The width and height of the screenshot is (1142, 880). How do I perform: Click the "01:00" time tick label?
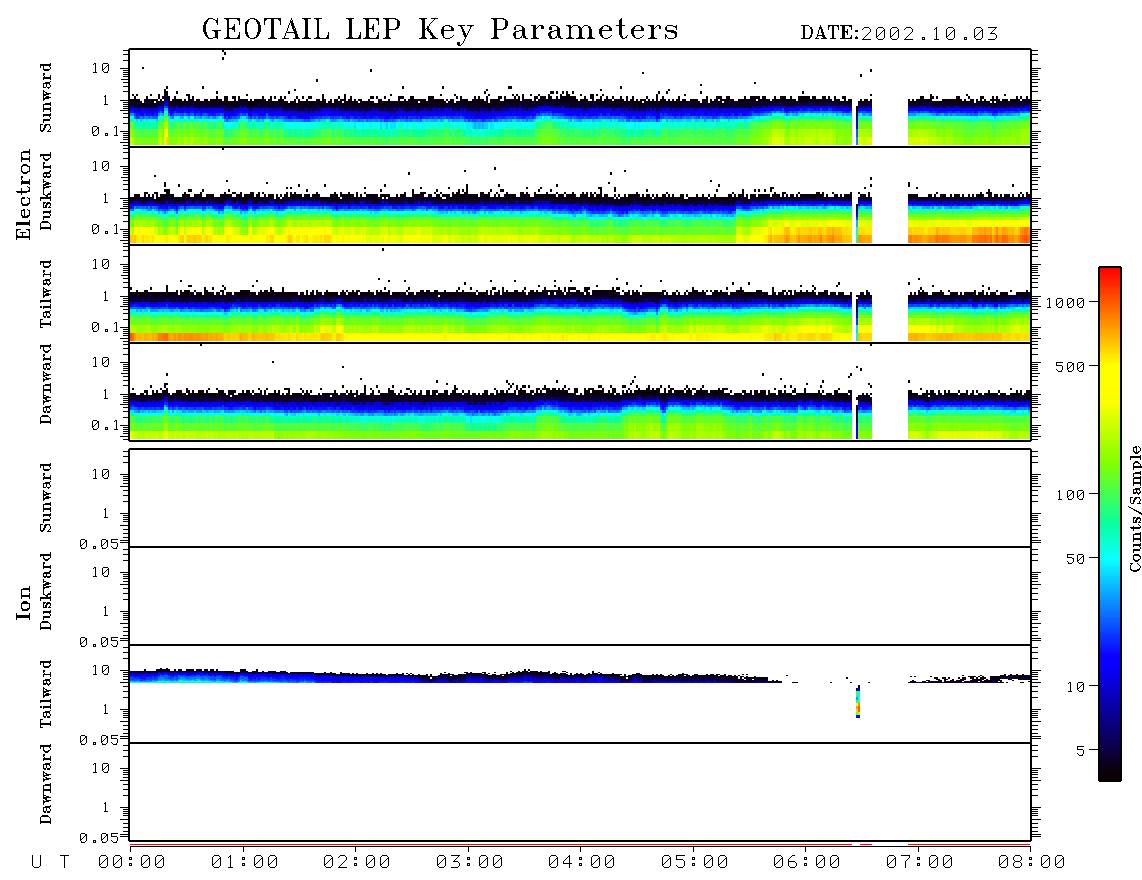(x=245, y=863)
